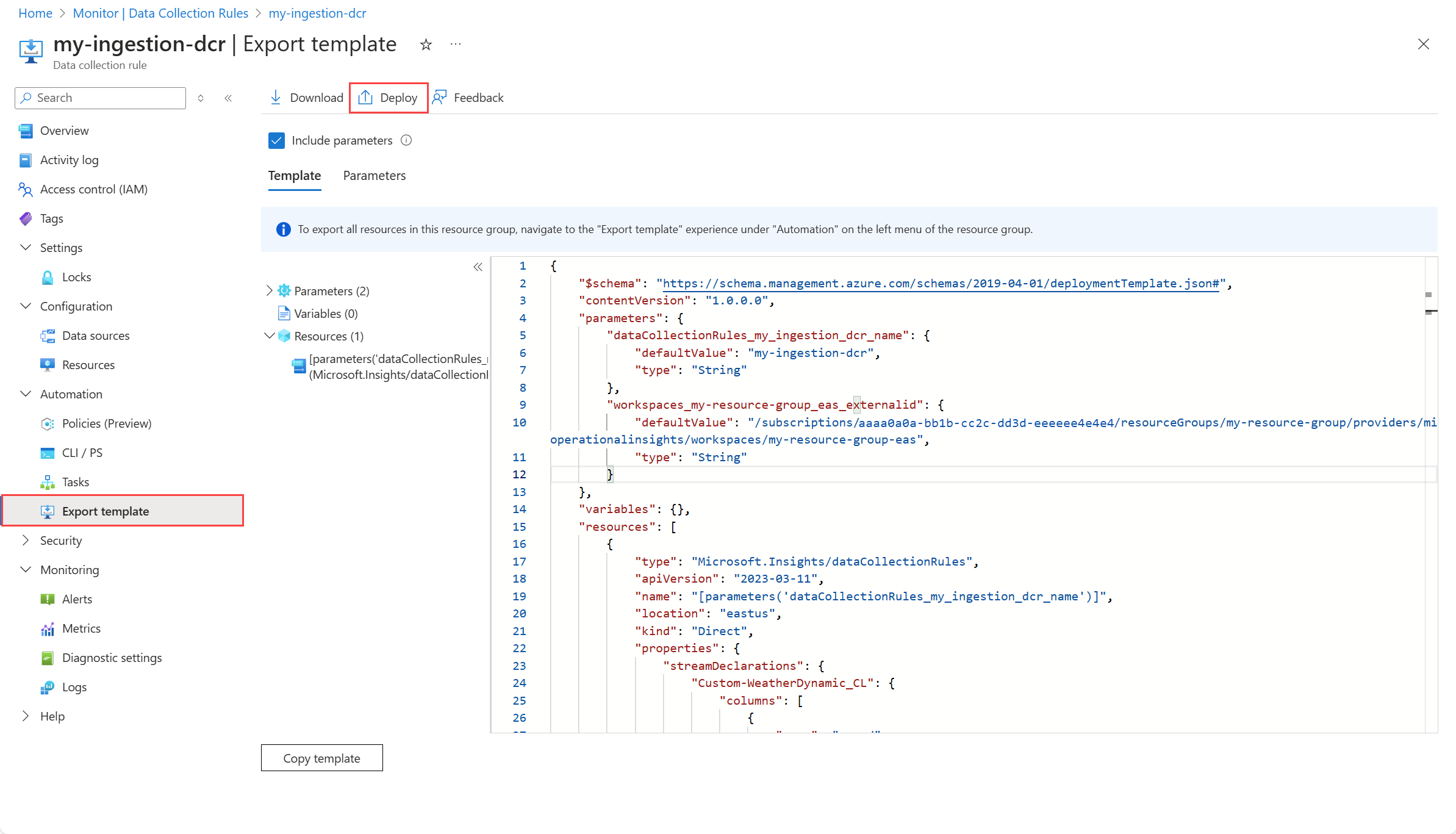
Task: Select the Download icon on the toolbar
Action: pyautogui.click(x=276, y=97)
